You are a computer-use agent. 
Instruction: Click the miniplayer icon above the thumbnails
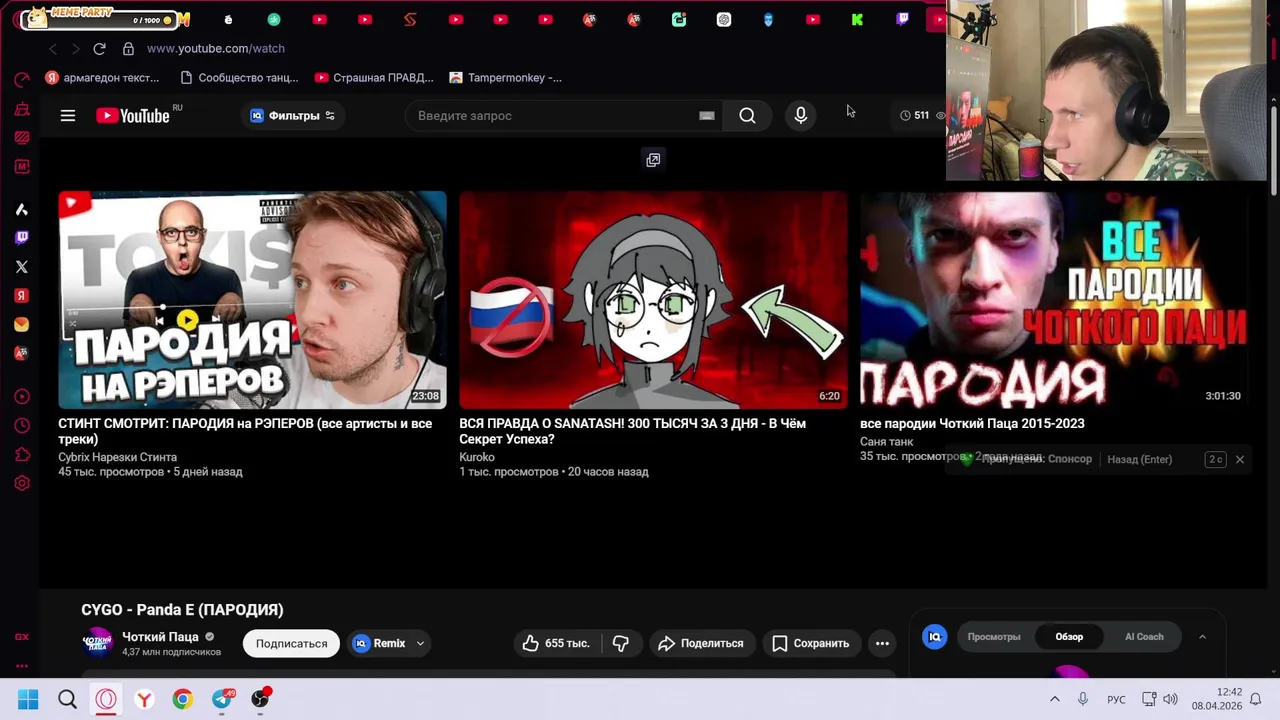pos(653,160)
